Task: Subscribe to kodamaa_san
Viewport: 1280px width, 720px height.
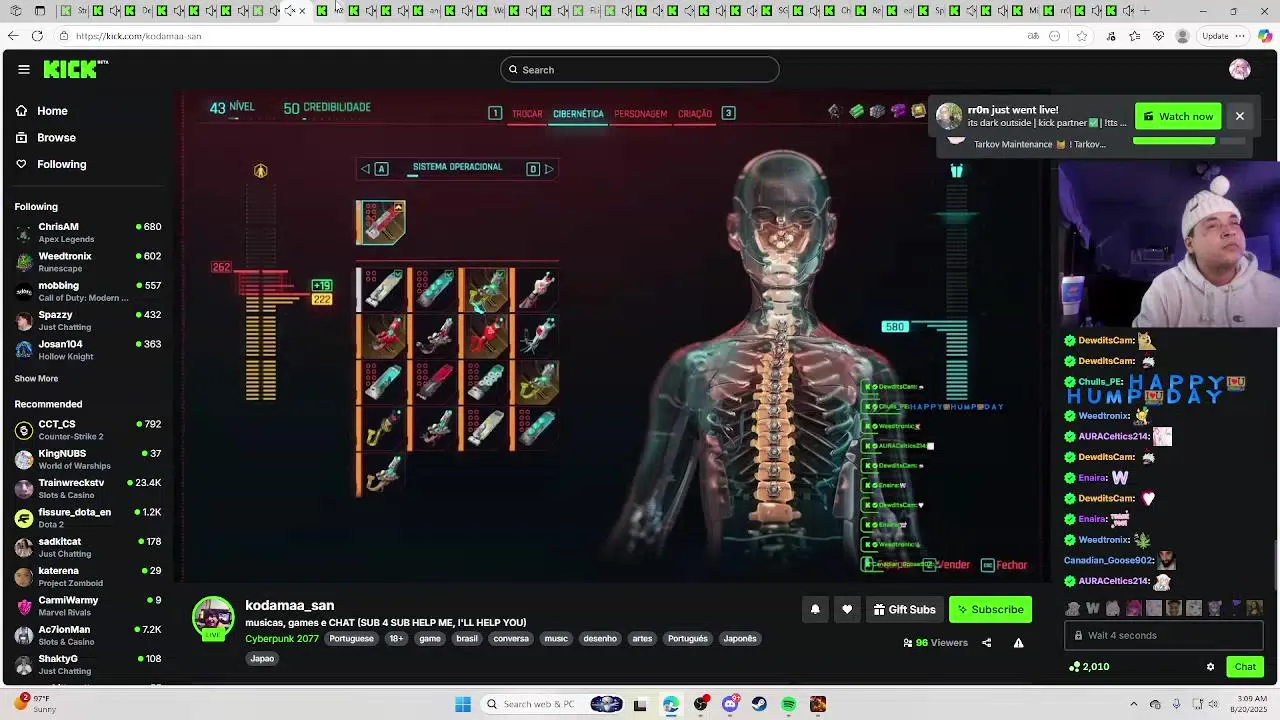Action: point(990,609)
